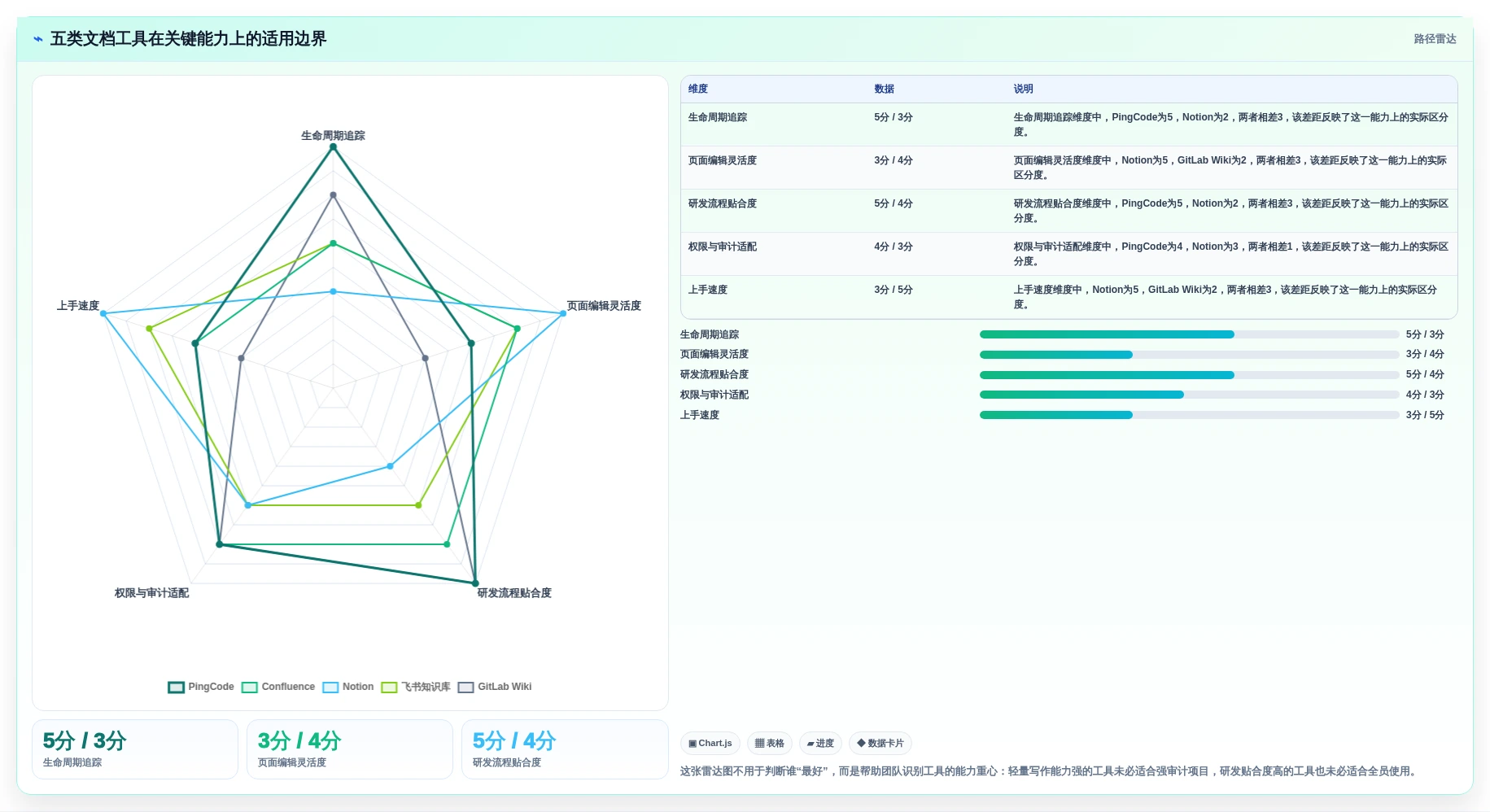Open the 3分 / 4分 页面编辑灵活度 data card

point(350,749)
